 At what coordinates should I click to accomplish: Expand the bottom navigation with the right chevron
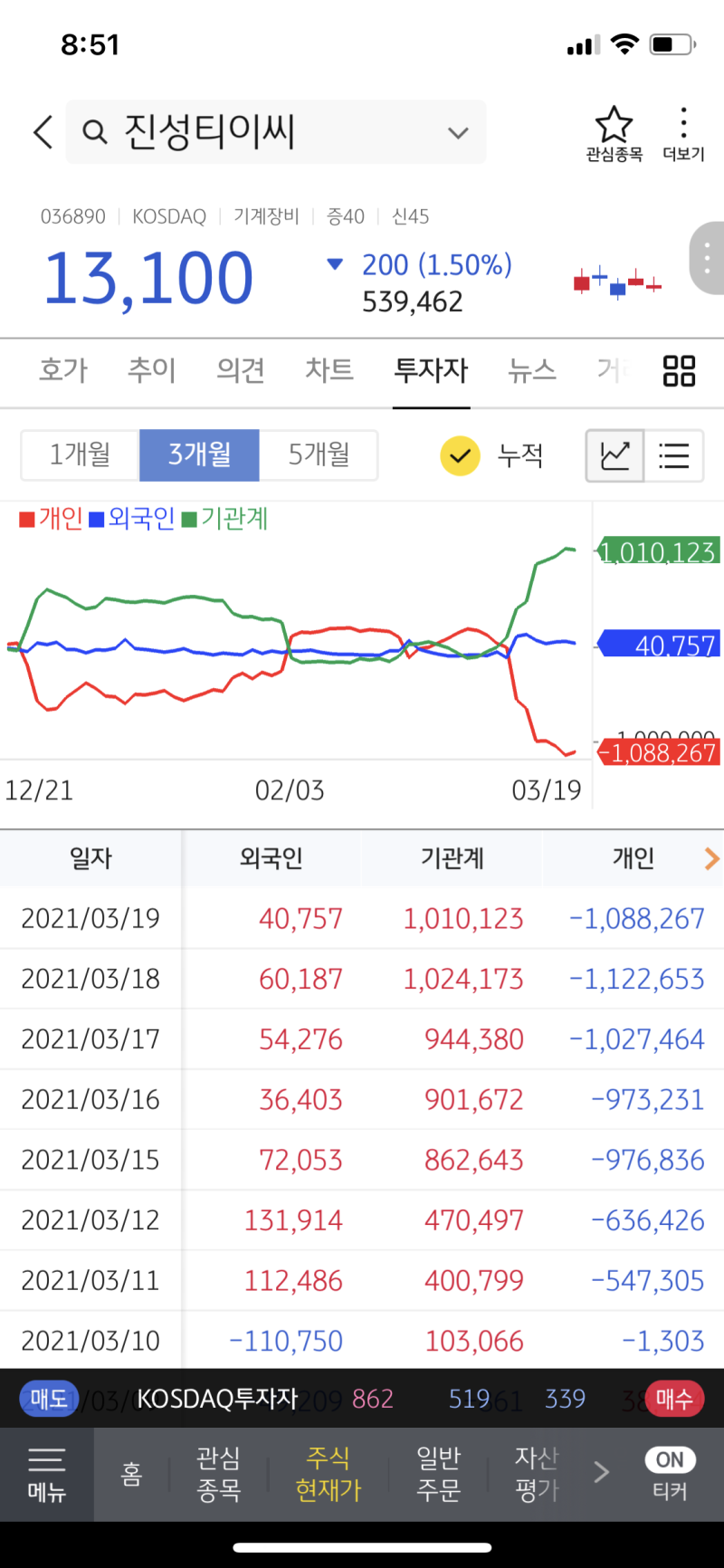[x=601, y=1474]
